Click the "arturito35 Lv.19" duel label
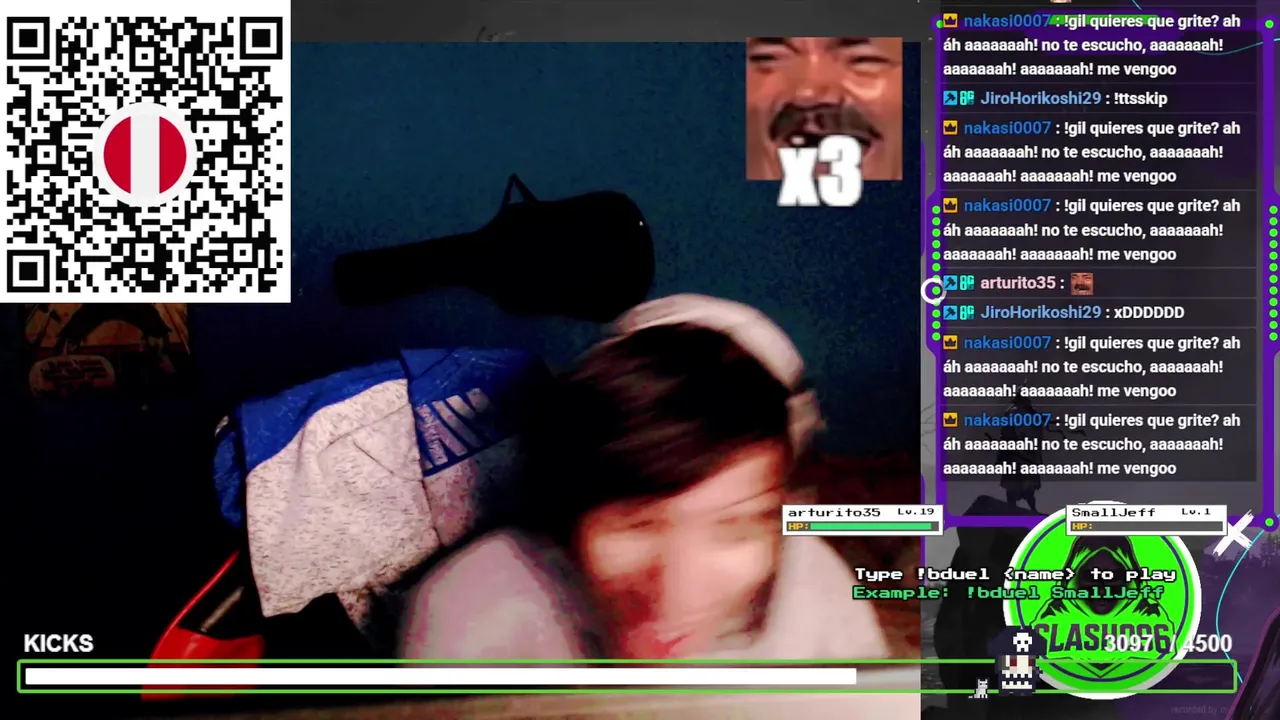1280x720 pixels. 861,512
